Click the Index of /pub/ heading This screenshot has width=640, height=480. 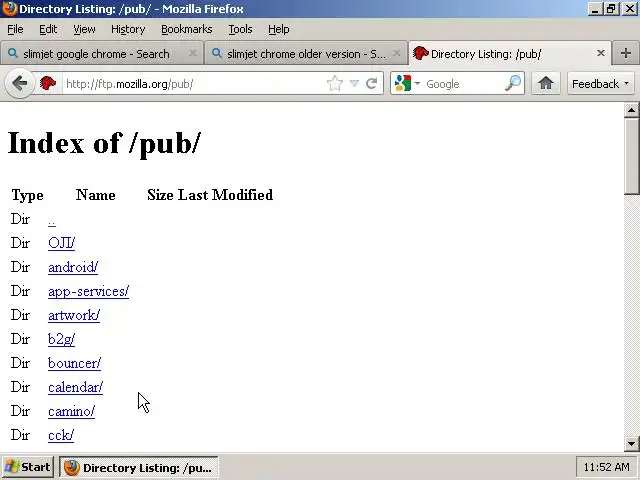104,143
